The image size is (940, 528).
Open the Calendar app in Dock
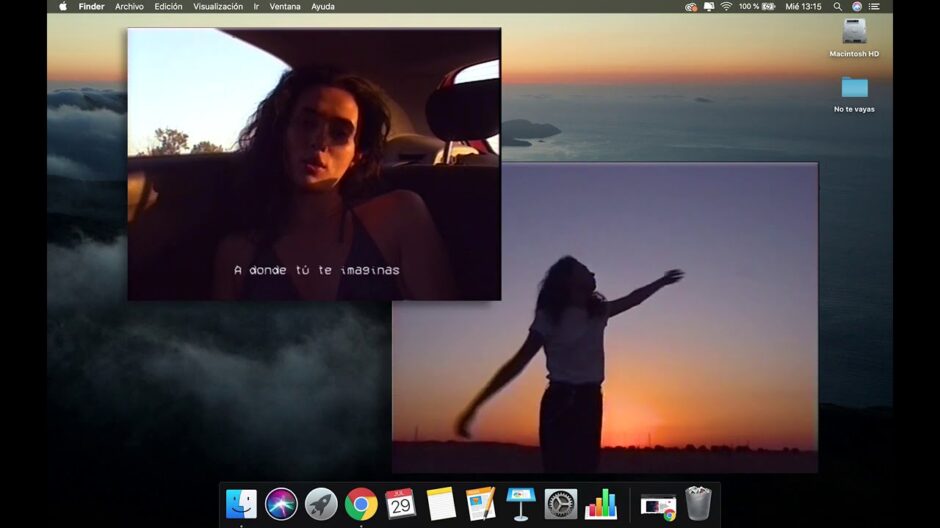click(401, 504)
